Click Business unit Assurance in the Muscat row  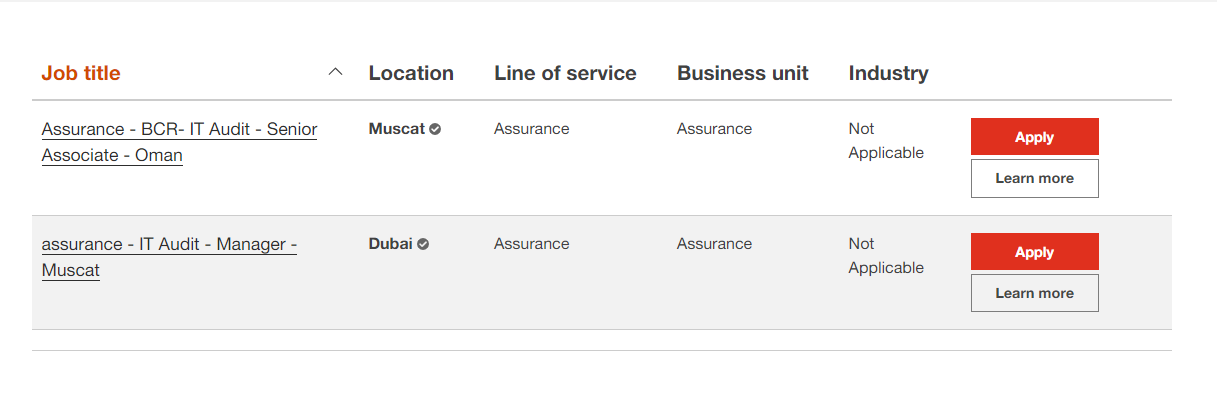[715, 129]
